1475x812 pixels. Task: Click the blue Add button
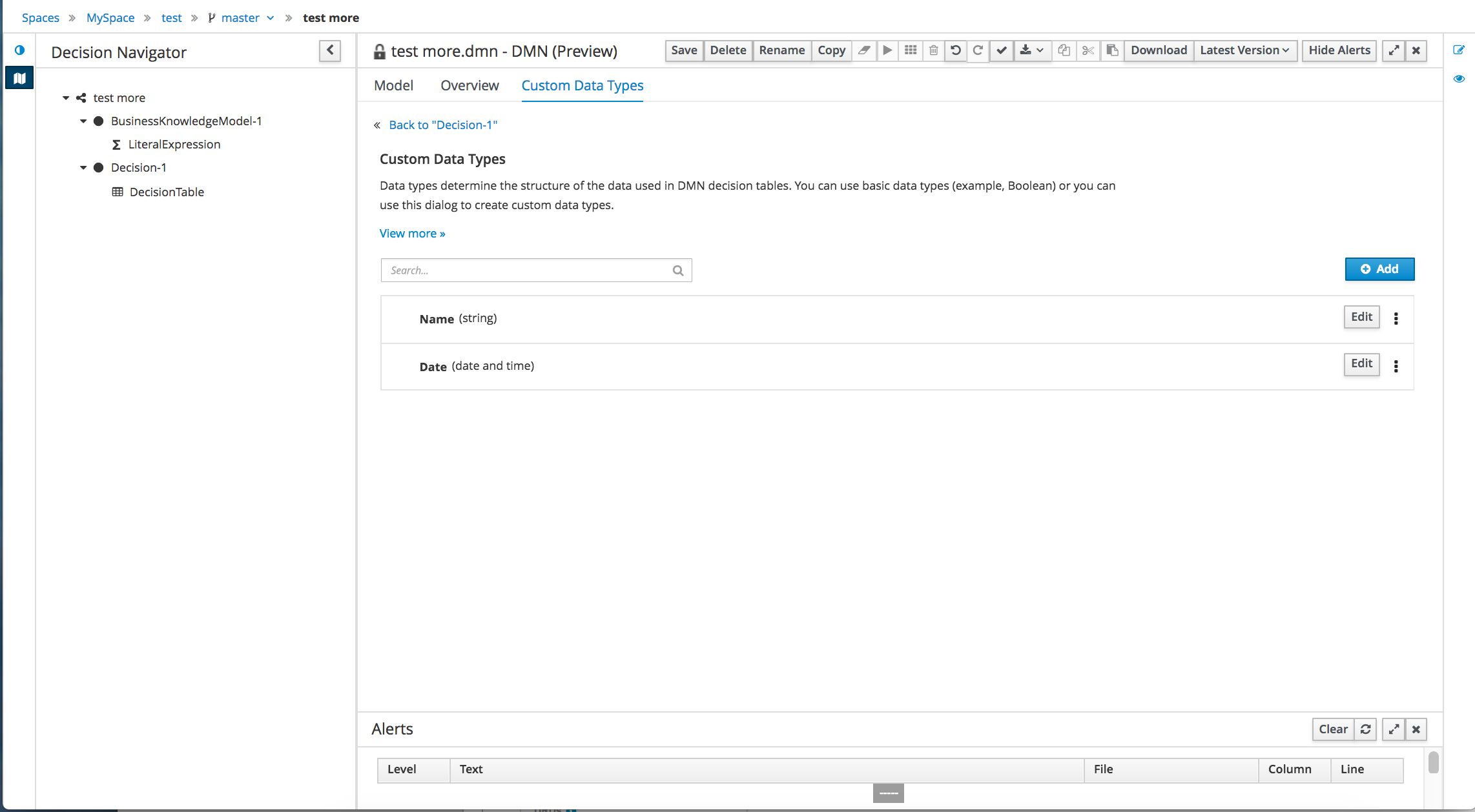tap(1379, 269)
